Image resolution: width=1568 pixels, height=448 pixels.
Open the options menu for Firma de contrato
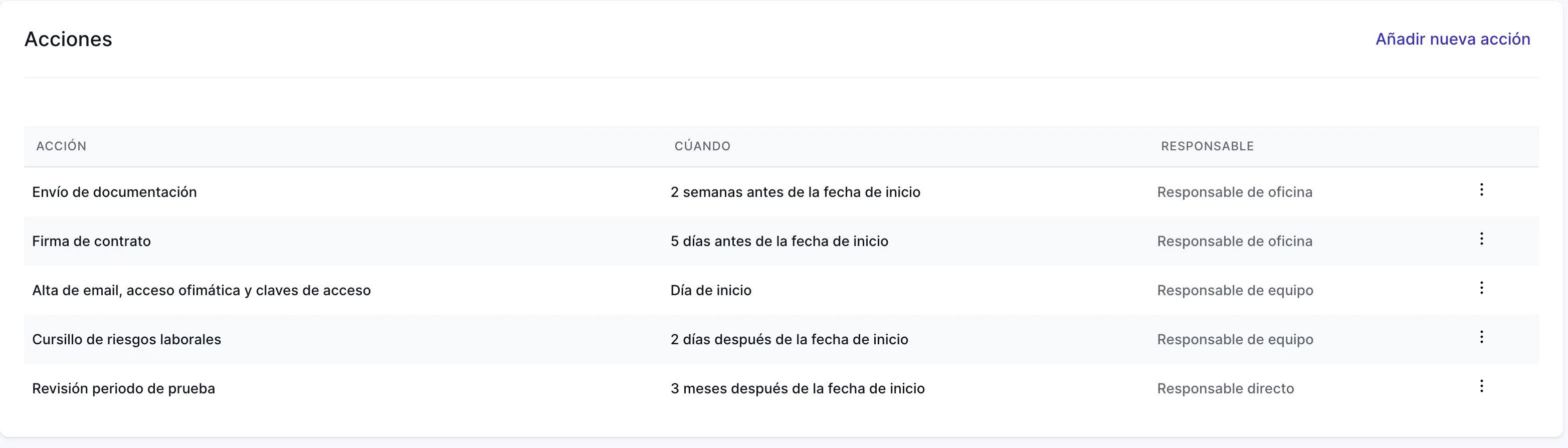[1482, 239]
